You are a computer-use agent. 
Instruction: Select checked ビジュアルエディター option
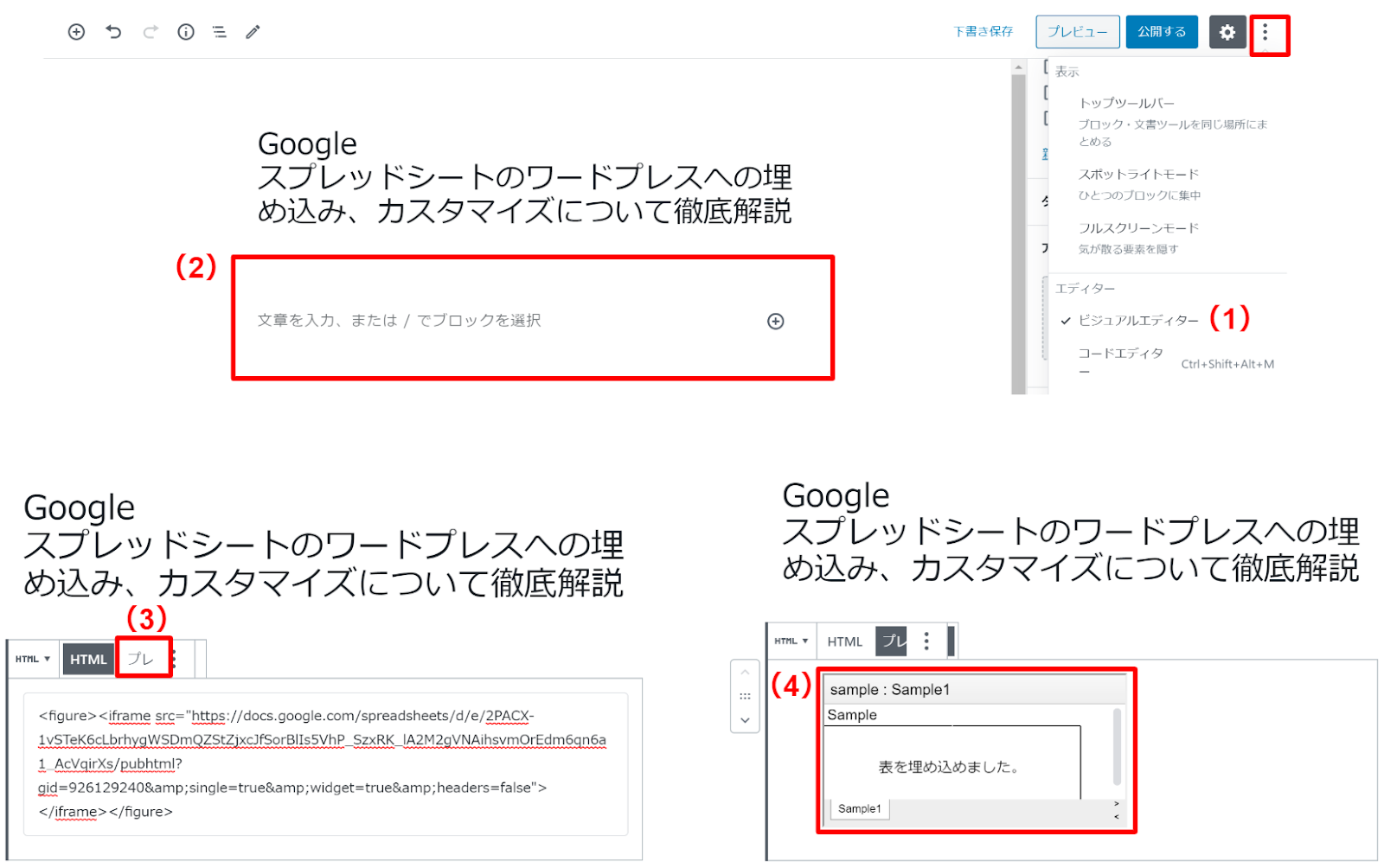[1138, 321]
